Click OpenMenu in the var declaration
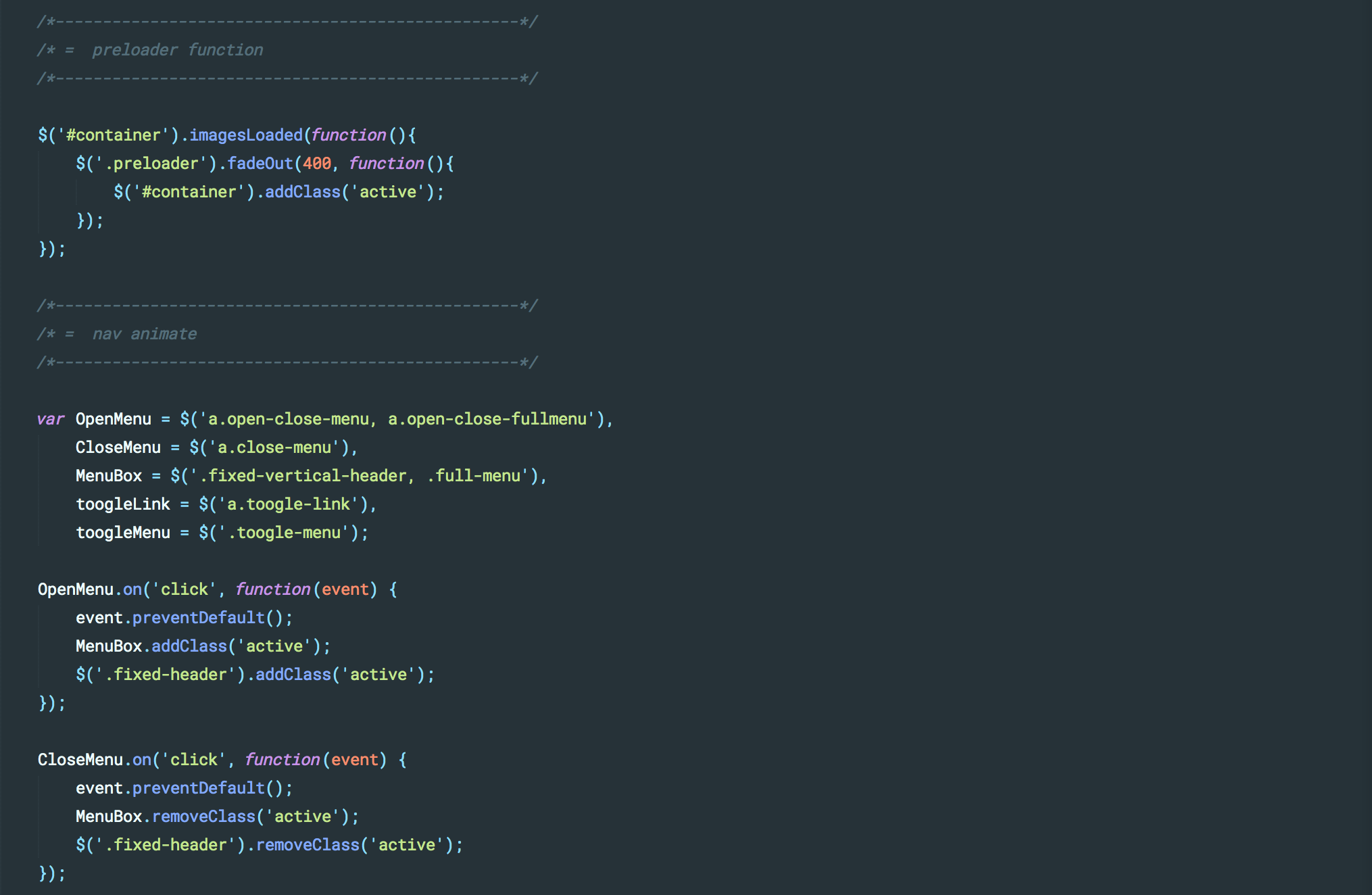The width and height of the screenshot is (1372, 895). pos(114,419)
